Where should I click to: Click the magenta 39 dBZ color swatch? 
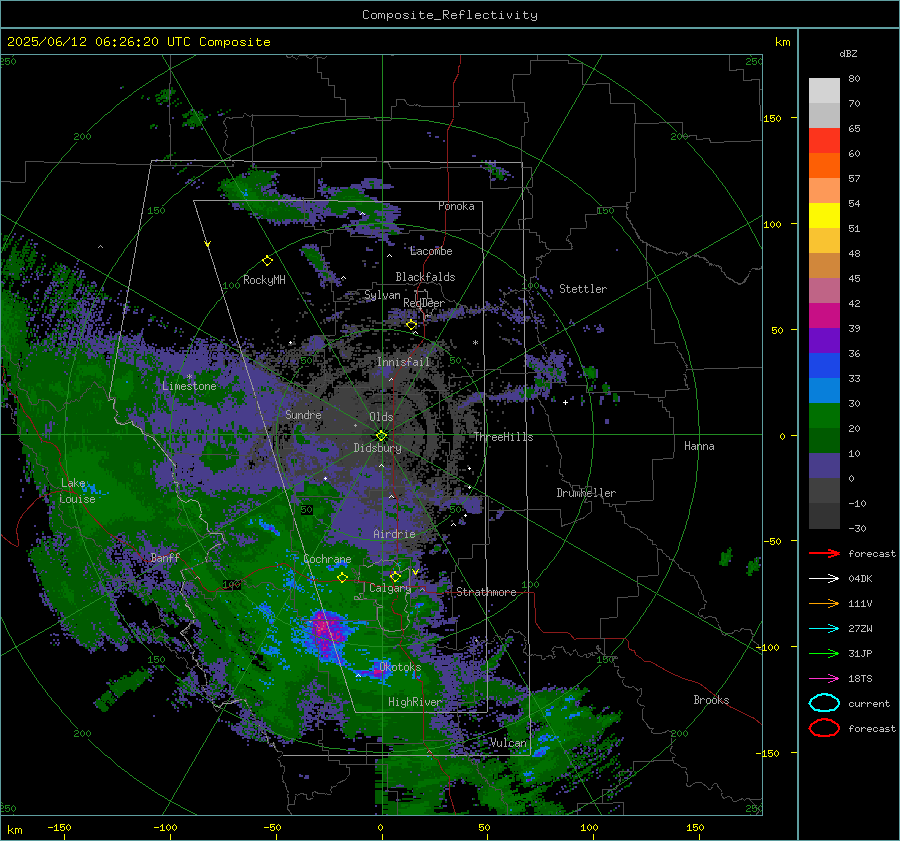coord(824,316)
